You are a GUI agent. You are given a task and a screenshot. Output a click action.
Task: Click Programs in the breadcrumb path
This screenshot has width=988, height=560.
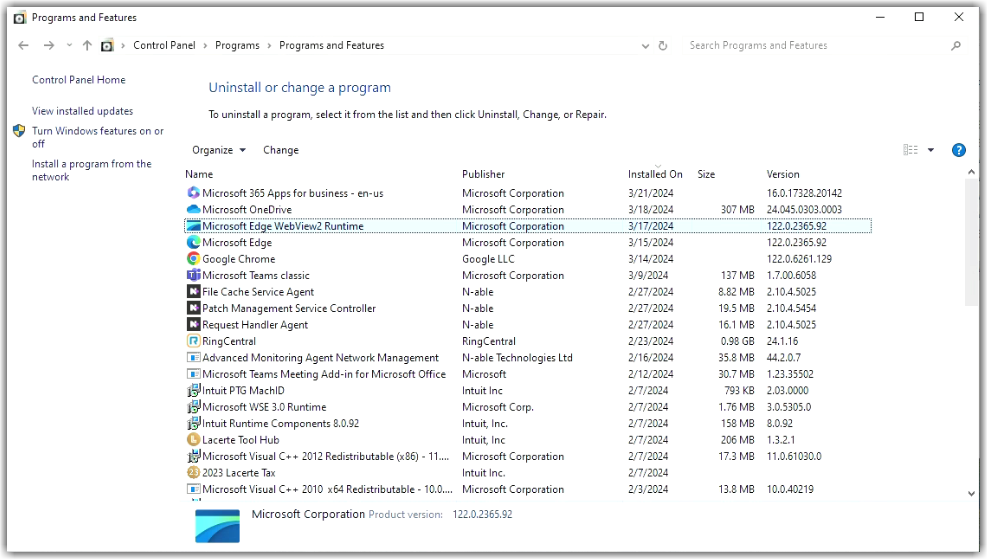tap(238, 45)
